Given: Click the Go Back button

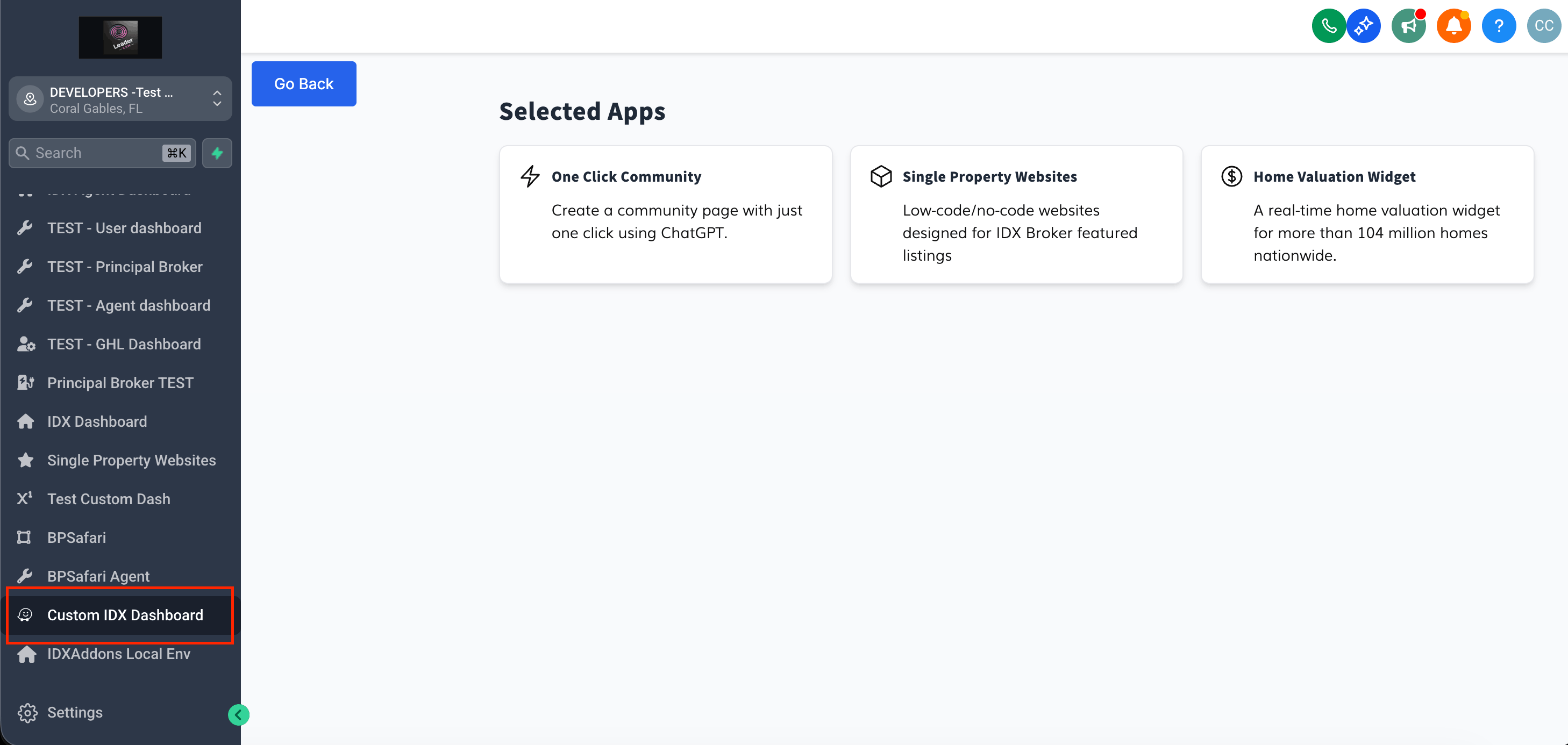Looking at the screenshot, I should coord(304,84).
